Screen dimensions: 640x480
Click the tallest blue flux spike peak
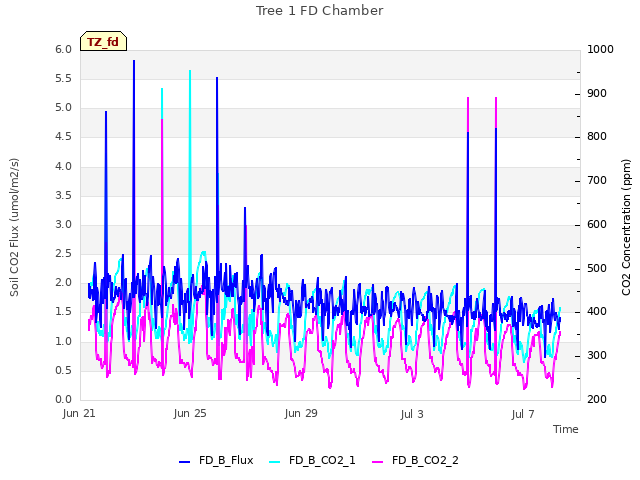click(x=134, y=61)
